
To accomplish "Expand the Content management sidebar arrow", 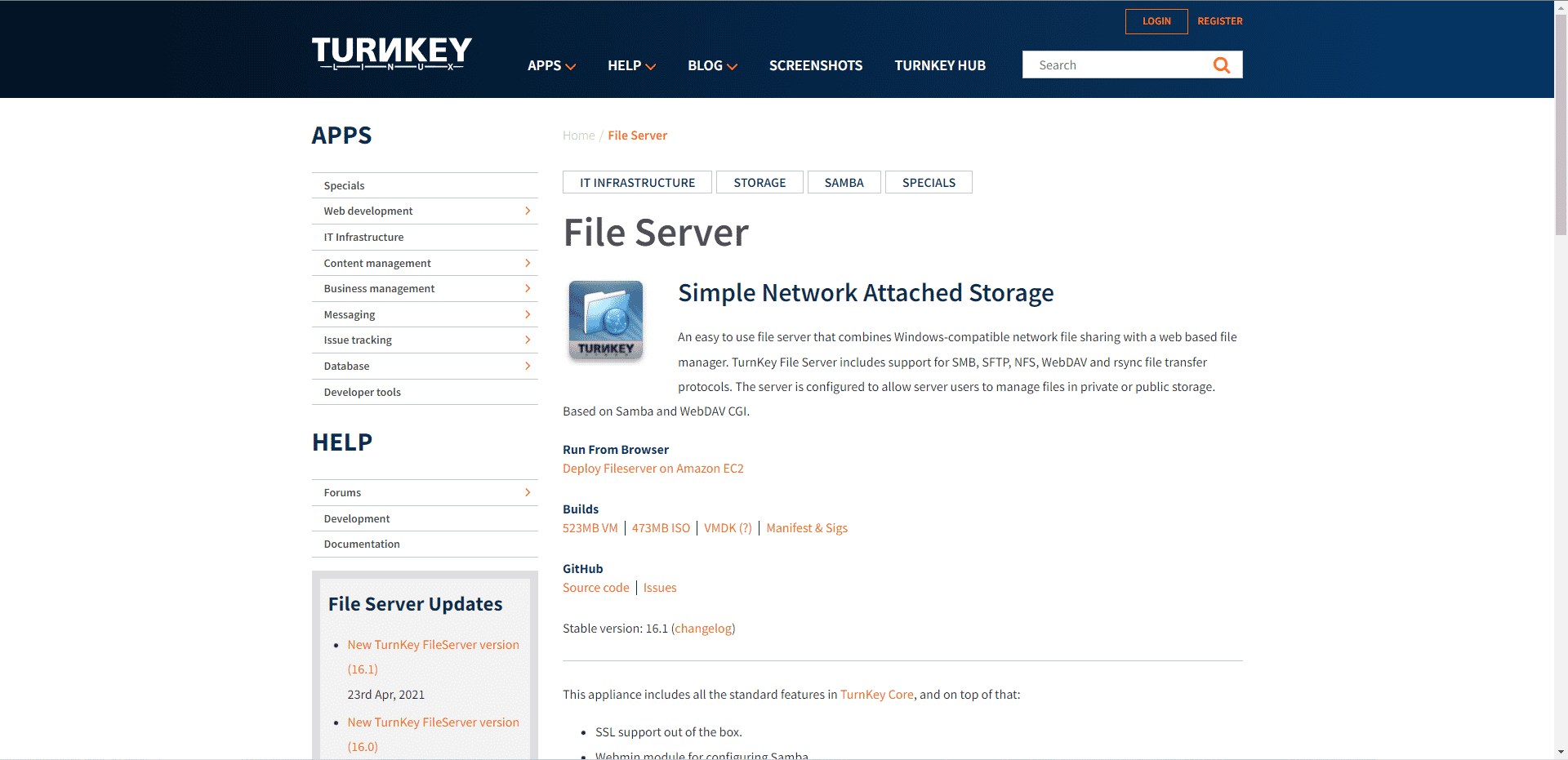I will [x=528, y=263].
